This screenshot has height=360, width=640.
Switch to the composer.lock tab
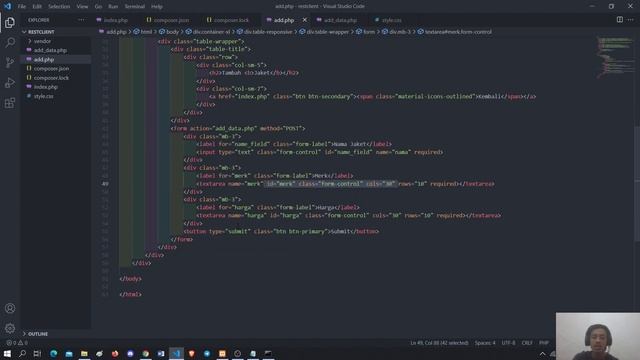click(231, 20)
